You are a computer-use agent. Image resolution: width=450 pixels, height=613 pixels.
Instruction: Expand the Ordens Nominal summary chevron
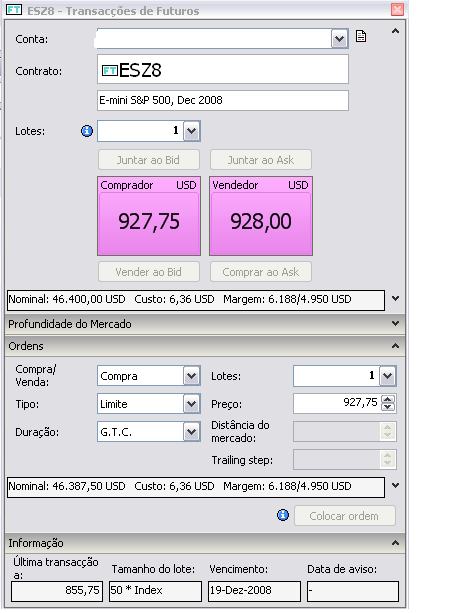[x=395, y=486]
